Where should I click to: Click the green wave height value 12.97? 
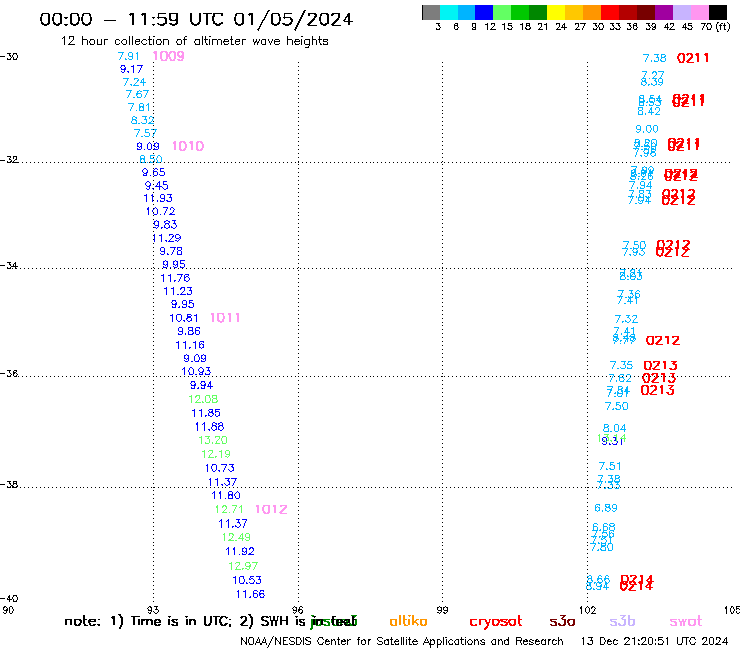click(243, 566)
